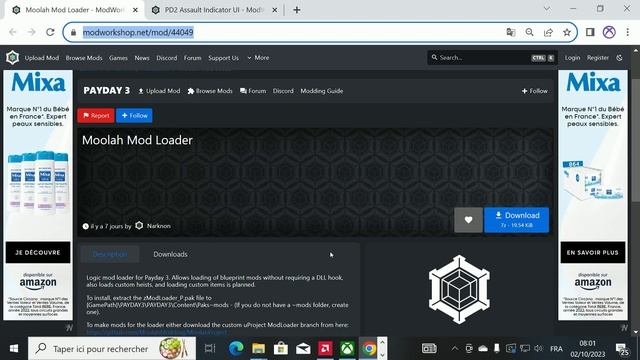Click the red AMD icon in the taskbar
Image resolution: width=640 pixels, height=360 pixels.
pyautogui.click(x=325, y=349)
